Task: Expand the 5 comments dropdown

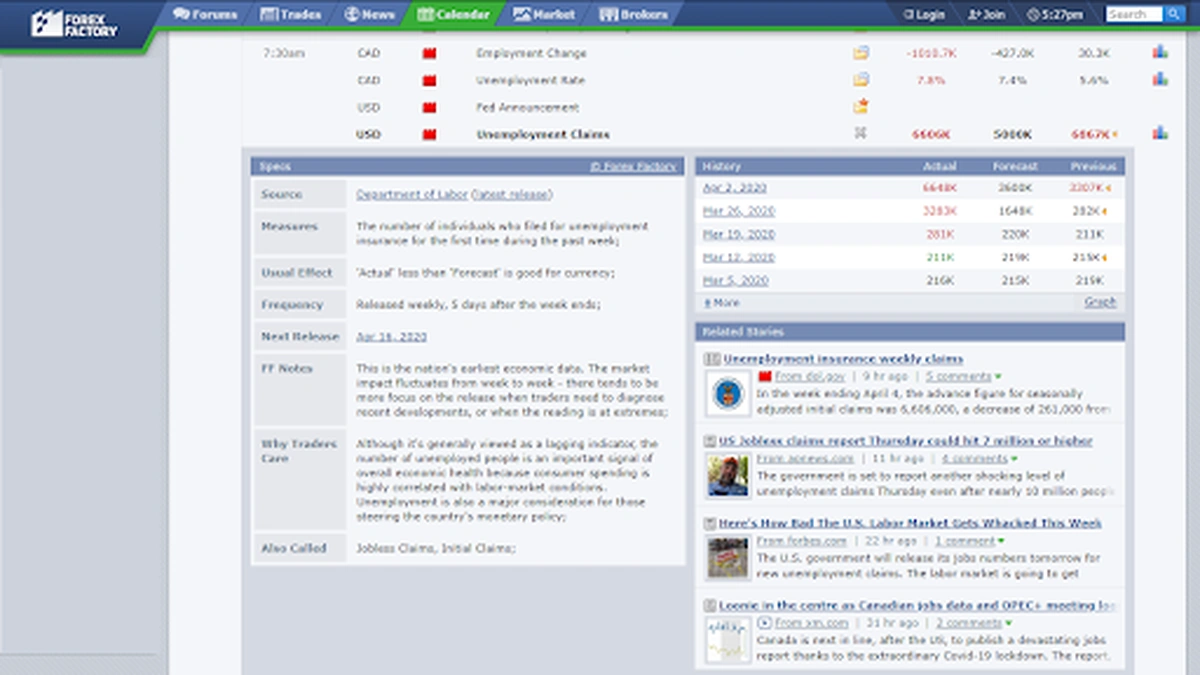Action: pos(962,377)
